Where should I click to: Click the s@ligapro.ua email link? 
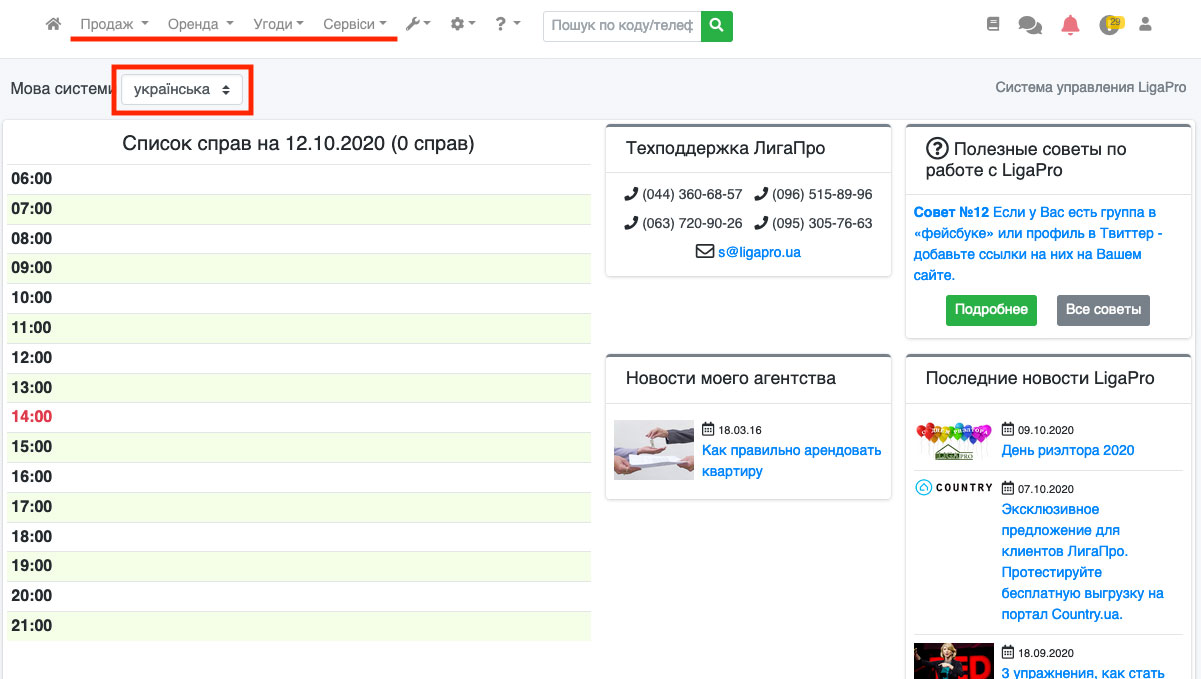[759, 252]
